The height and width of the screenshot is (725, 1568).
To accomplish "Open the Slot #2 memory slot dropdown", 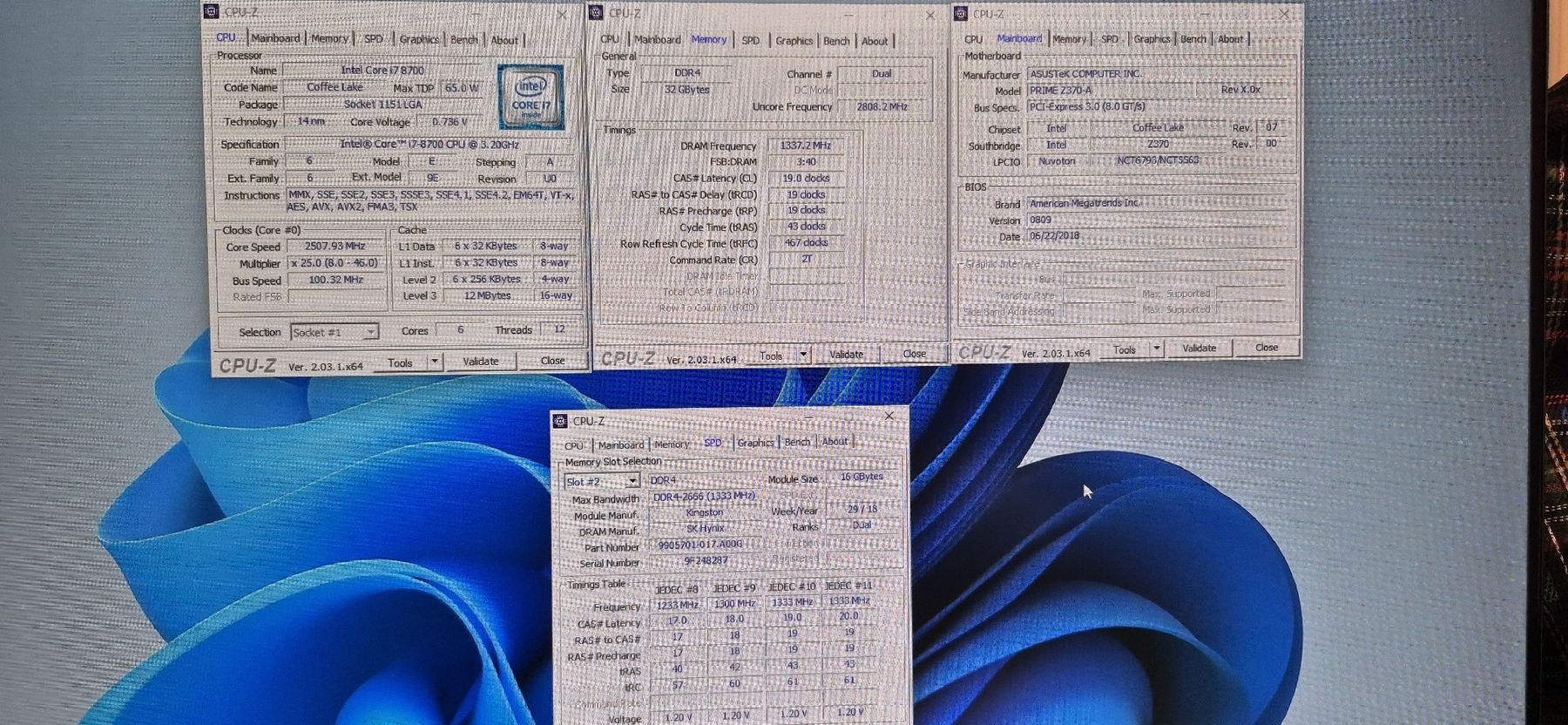I will [x=602, y=481].
